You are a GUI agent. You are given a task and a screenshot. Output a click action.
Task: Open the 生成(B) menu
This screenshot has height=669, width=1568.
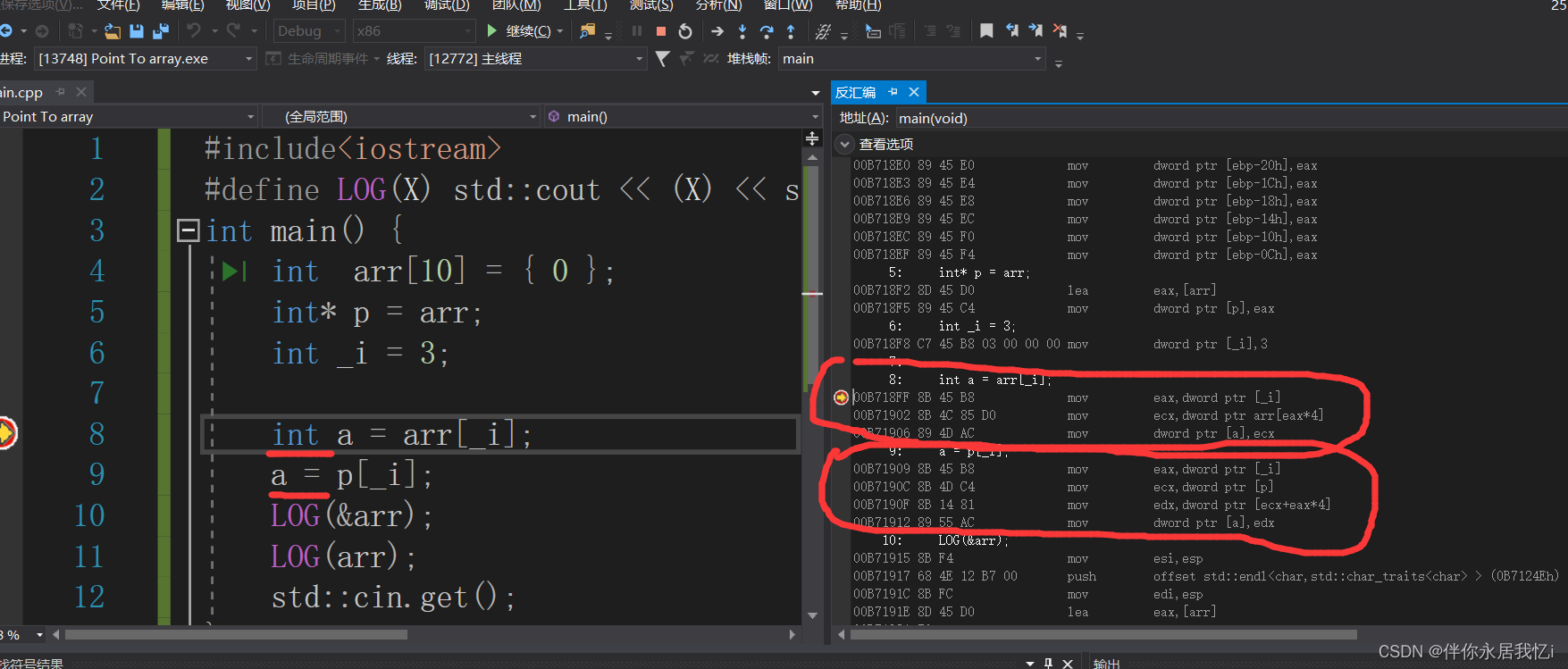(380, 5)
